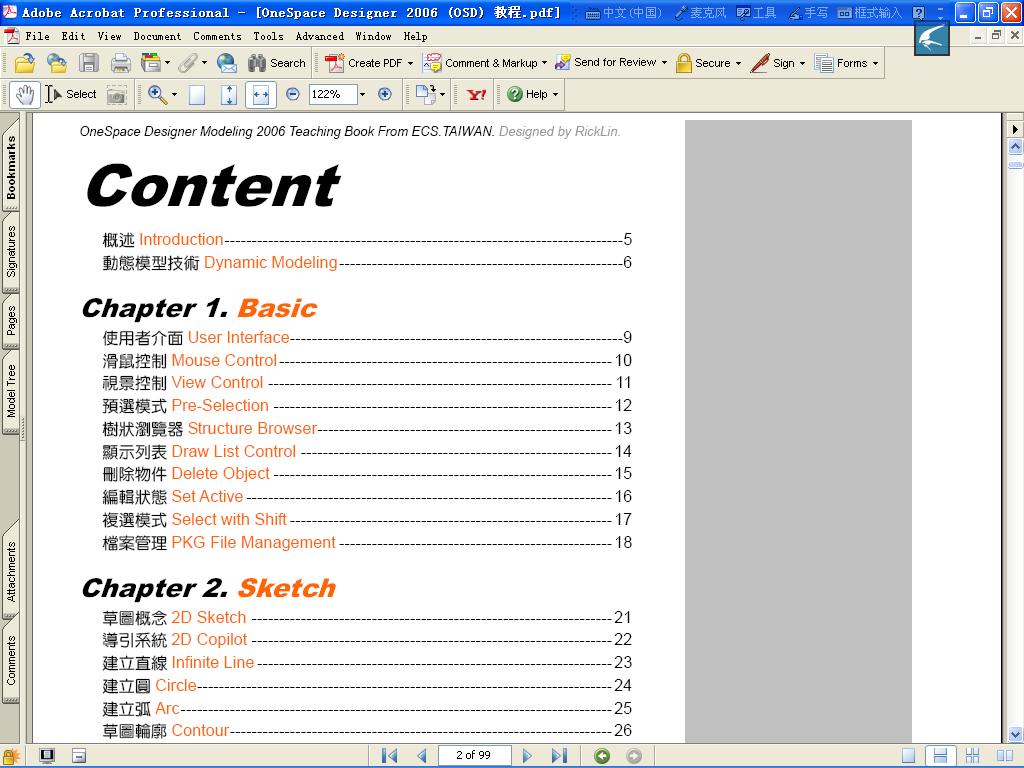
Task: Click the grey Next View button
Action: tap(633, 756)
